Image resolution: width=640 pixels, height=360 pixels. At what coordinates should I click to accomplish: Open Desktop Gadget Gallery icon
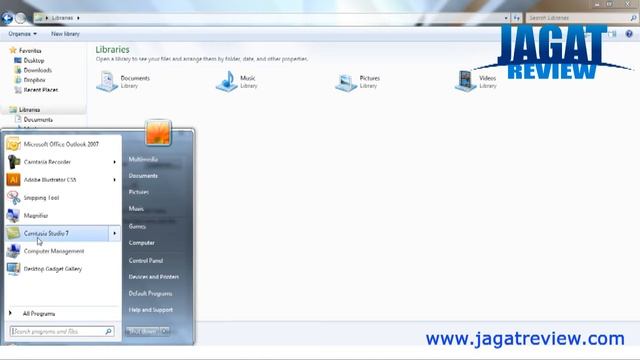(x=13, y=269)
